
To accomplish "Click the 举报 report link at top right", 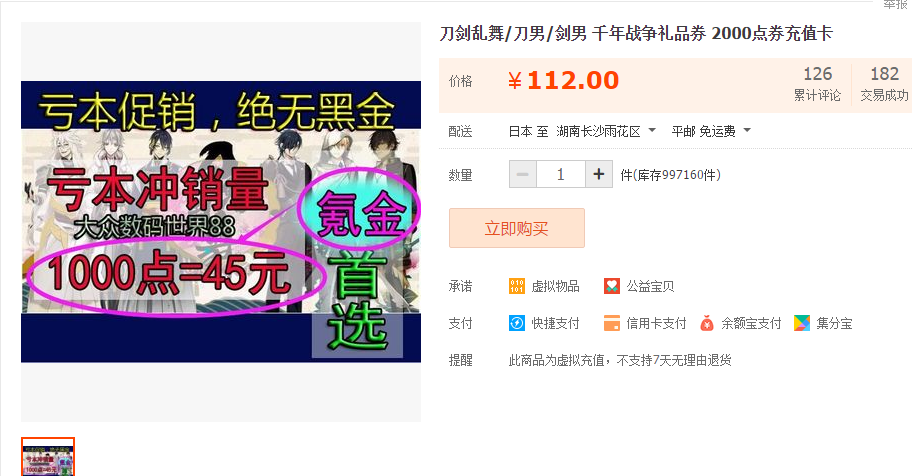I will (896, 4).
